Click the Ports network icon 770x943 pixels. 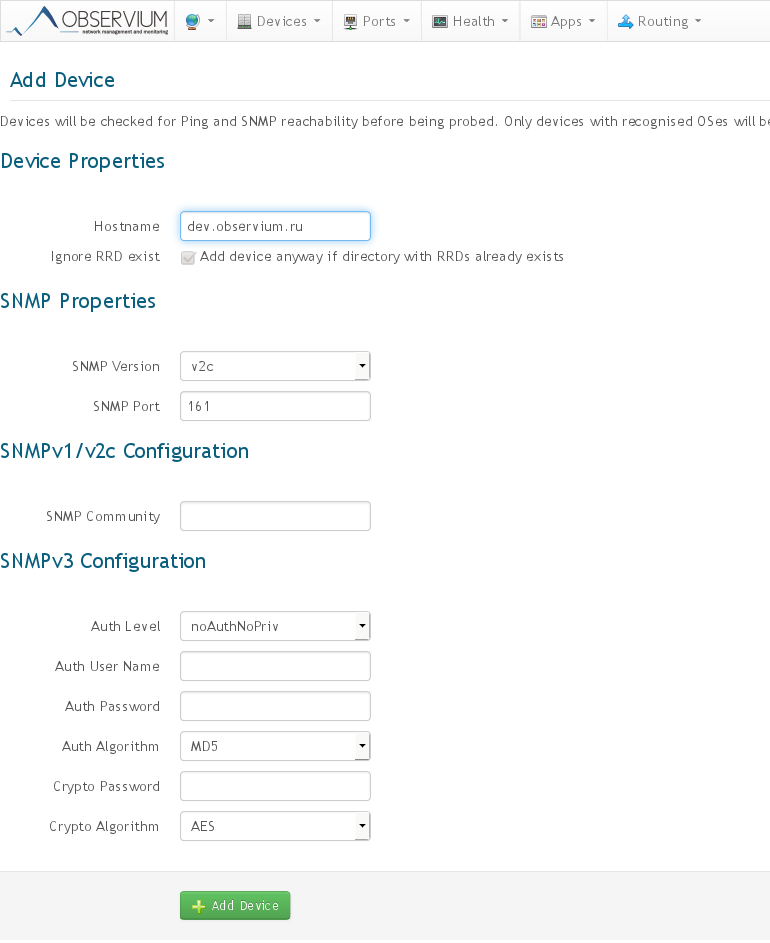[x=350, y=21]
